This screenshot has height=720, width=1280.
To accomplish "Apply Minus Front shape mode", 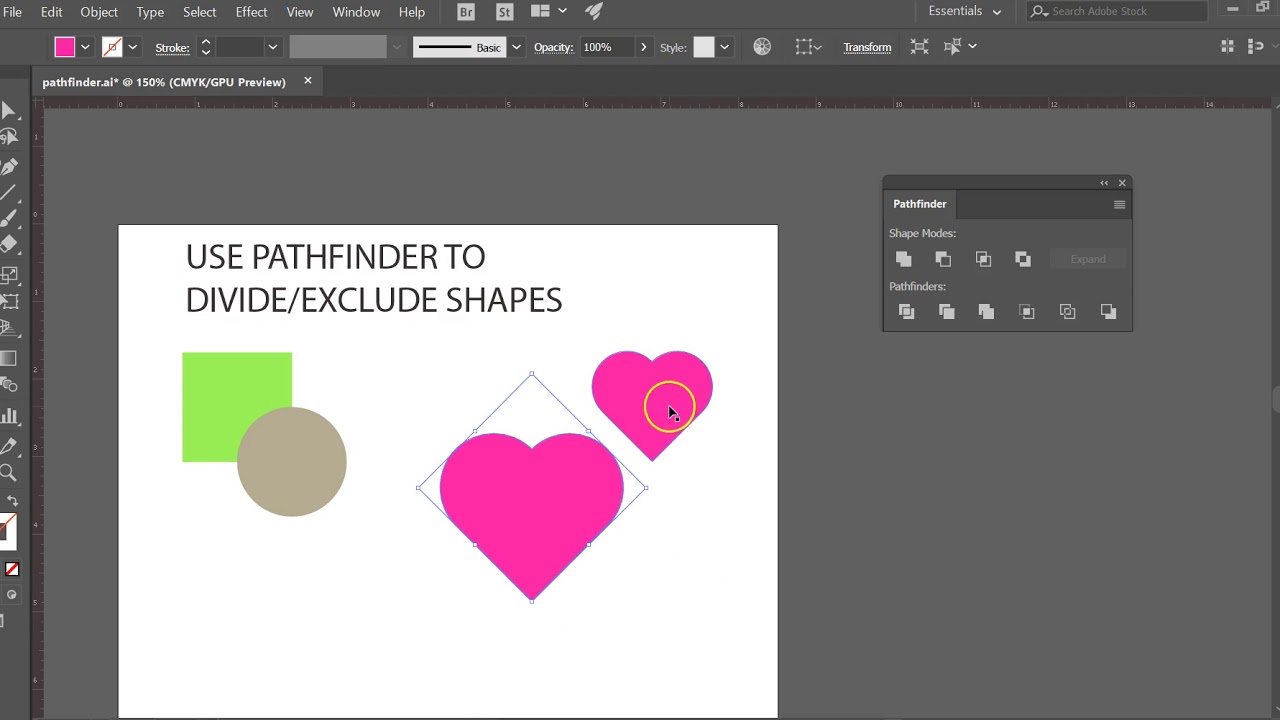I will (x=943, y=259).
